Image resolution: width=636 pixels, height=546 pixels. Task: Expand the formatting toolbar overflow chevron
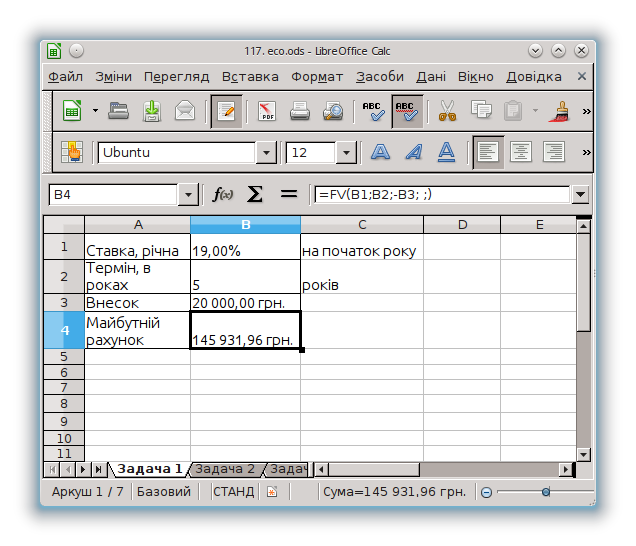(x=586, y=153)
